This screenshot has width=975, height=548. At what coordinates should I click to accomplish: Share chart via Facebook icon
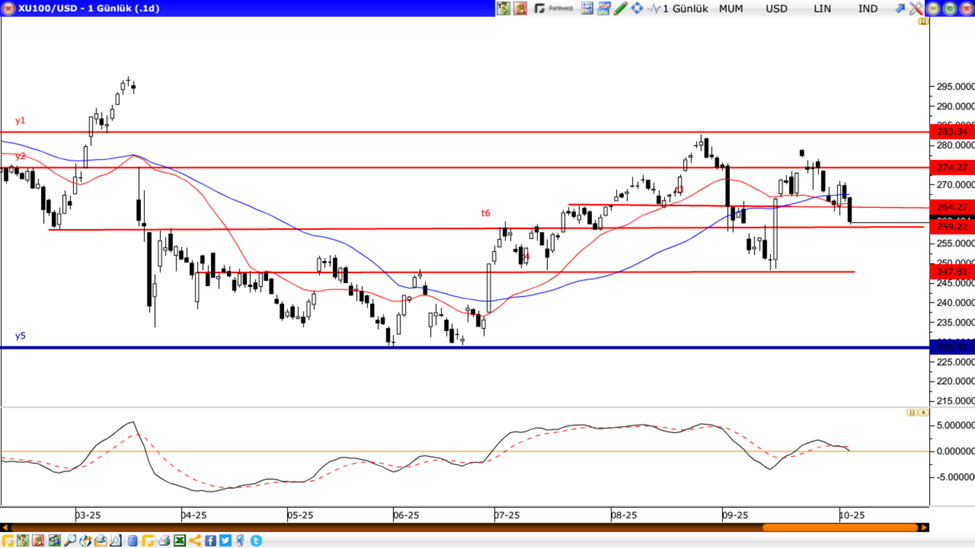click(x=211, y=541)
